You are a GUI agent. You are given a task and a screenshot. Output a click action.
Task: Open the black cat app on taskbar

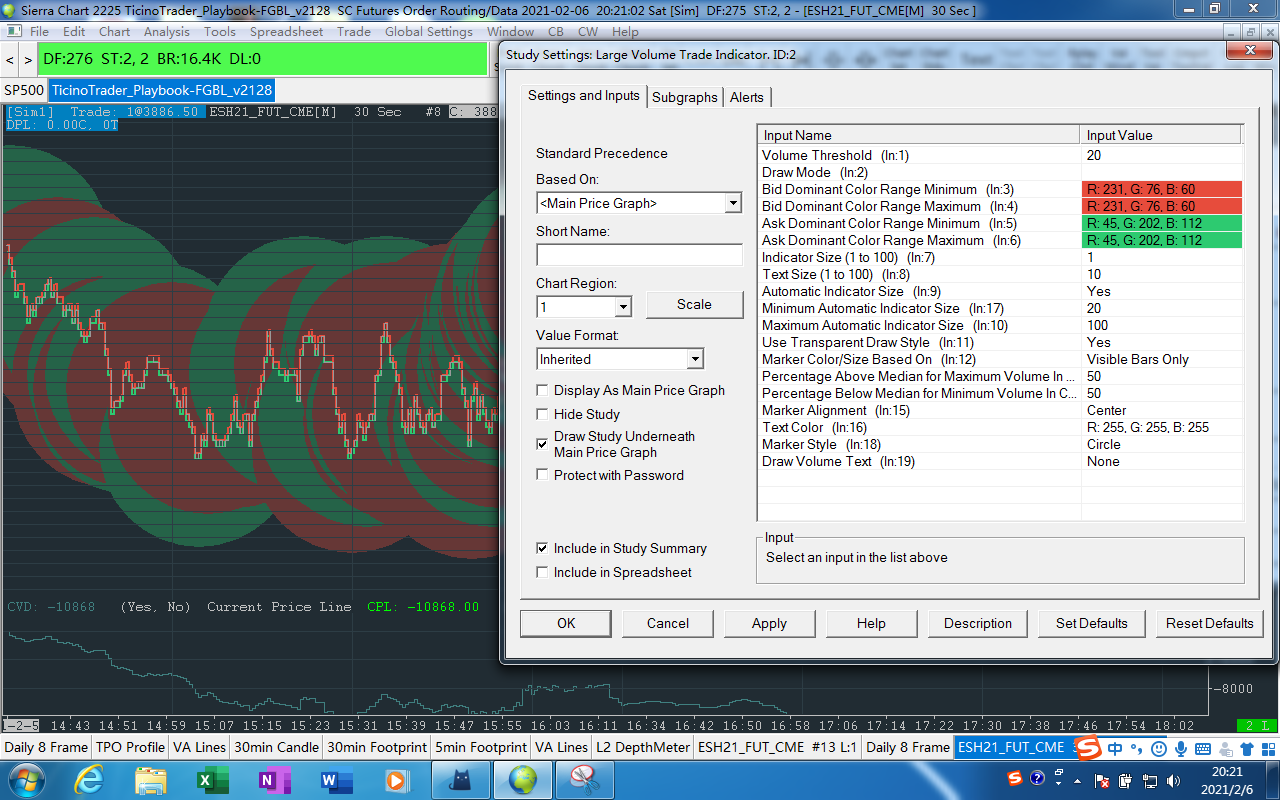(x=461, y=779)
